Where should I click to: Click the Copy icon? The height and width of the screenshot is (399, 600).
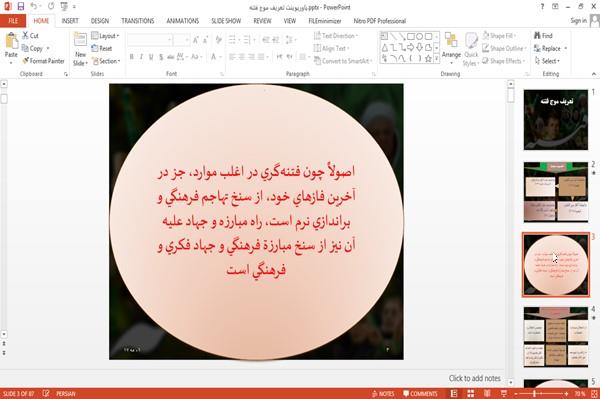pos(25,48)
